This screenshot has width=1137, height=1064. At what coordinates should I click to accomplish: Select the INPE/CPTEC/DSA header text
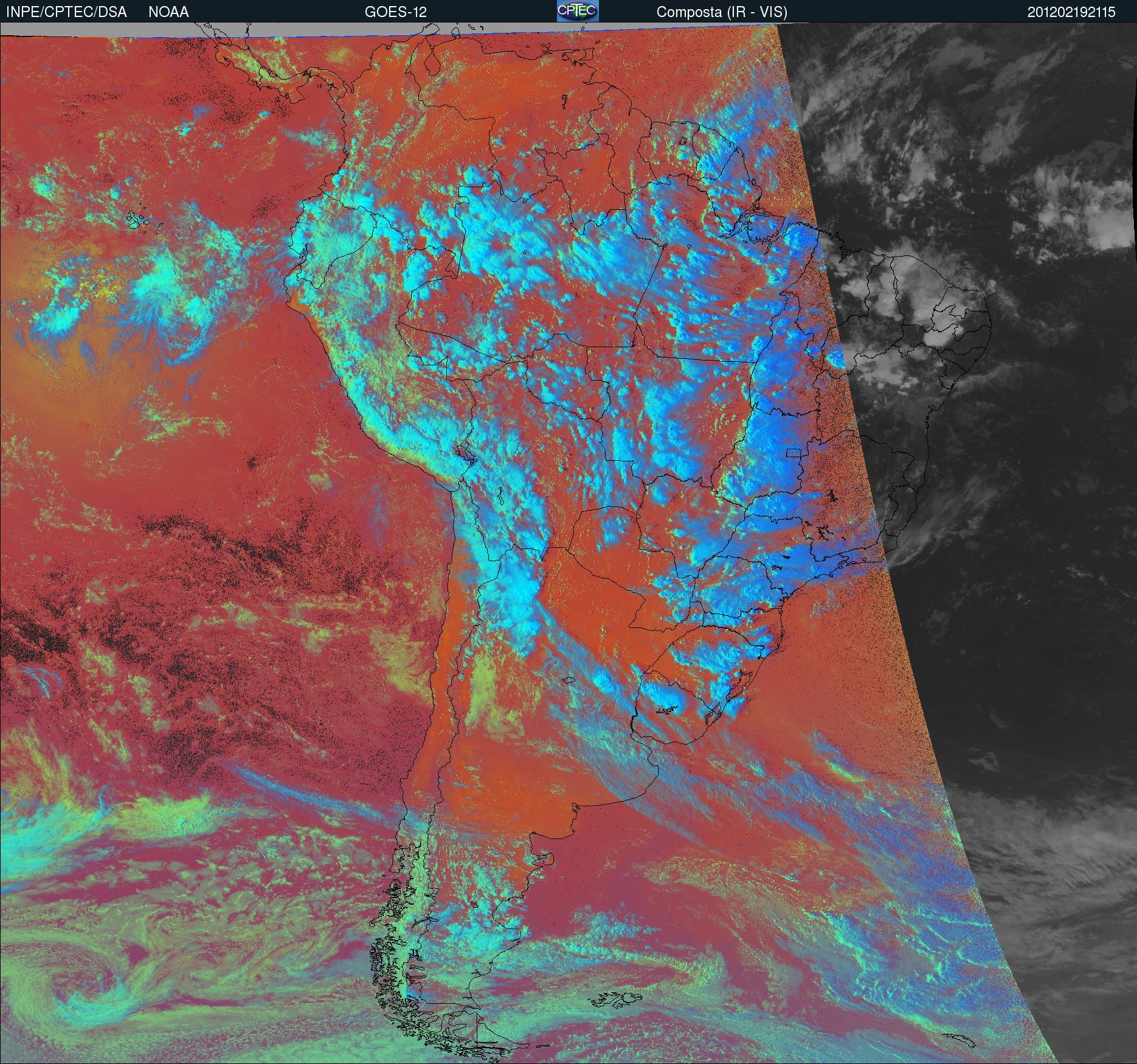point(66,12)
